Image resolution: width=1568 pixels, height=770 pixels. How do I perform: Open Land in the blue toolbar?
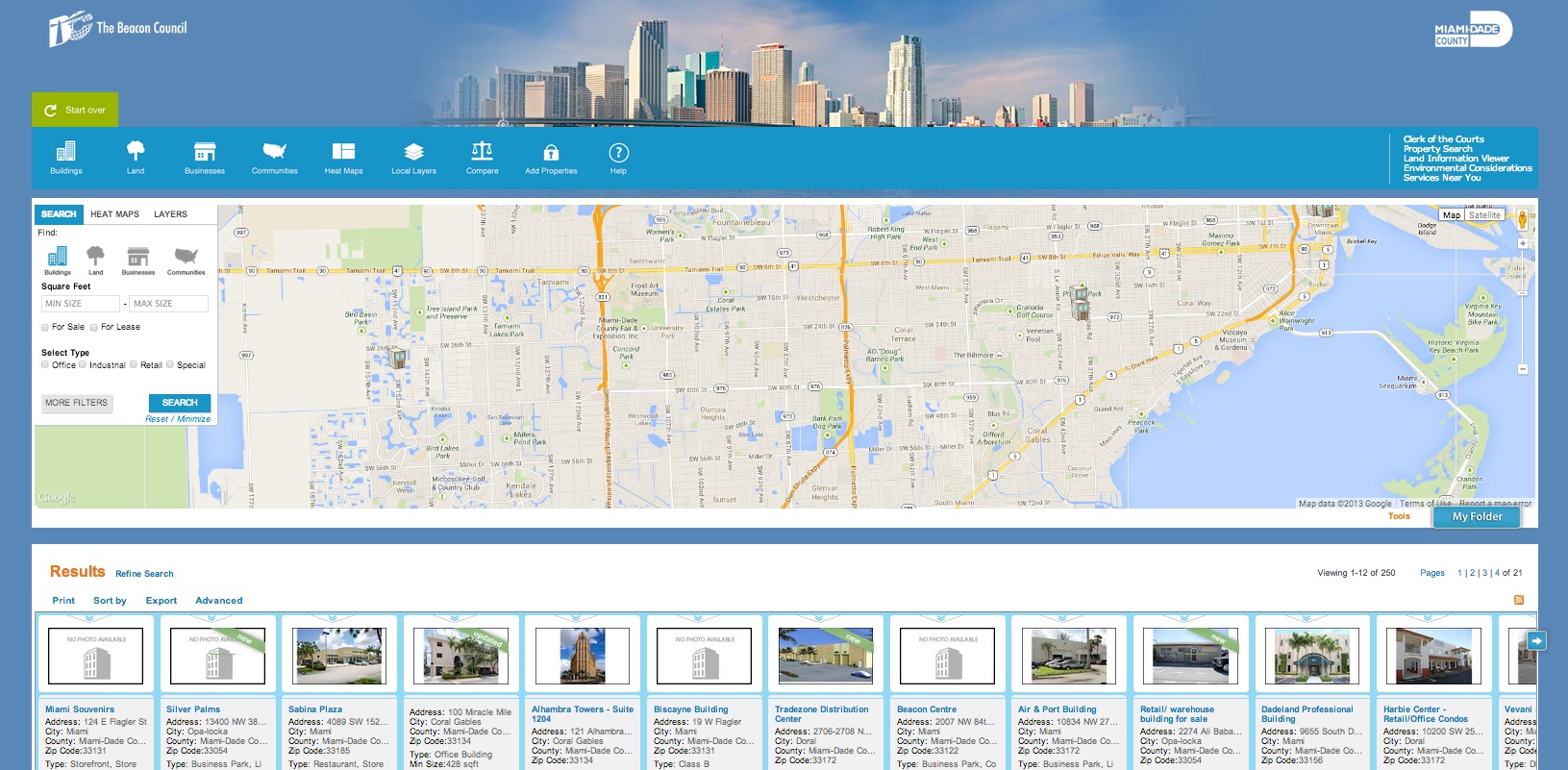tap(136, 158)
